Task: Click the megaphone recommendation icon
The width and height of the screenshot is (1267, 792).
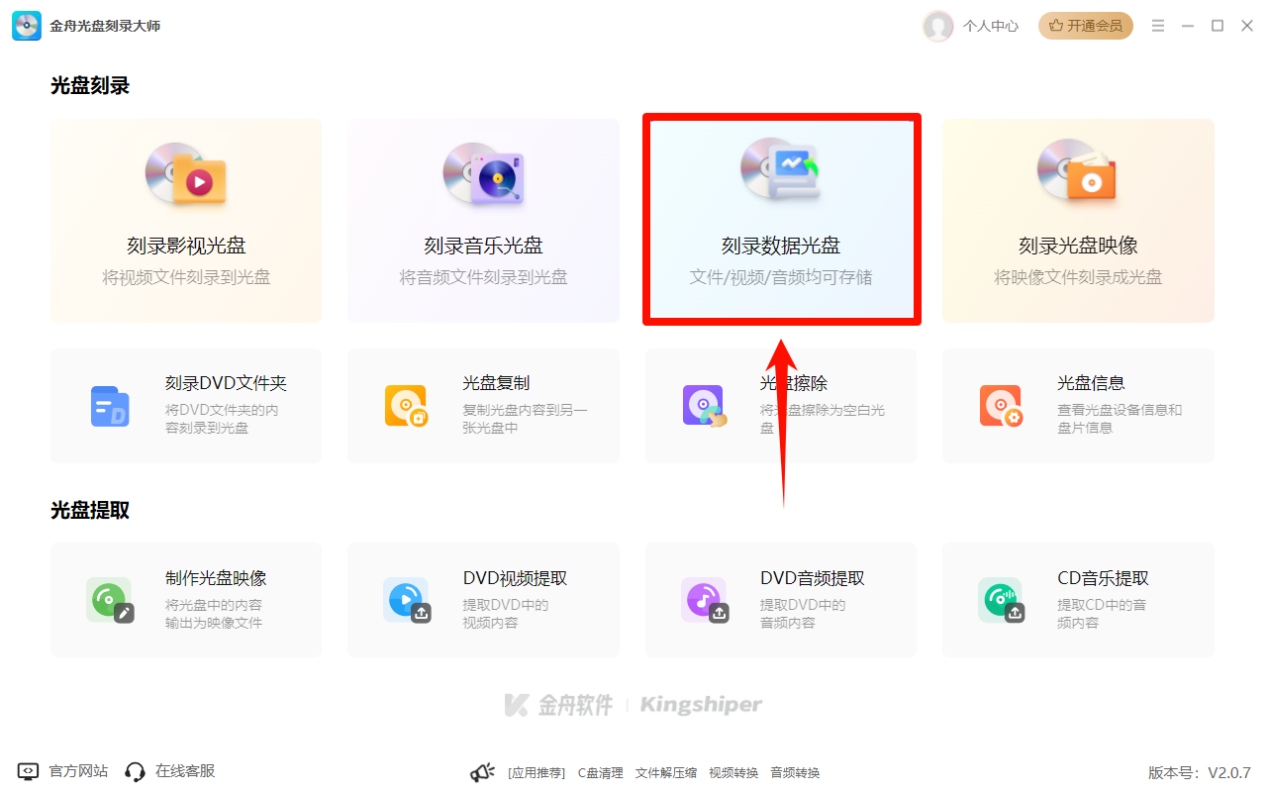Action: tap(482, 772)
